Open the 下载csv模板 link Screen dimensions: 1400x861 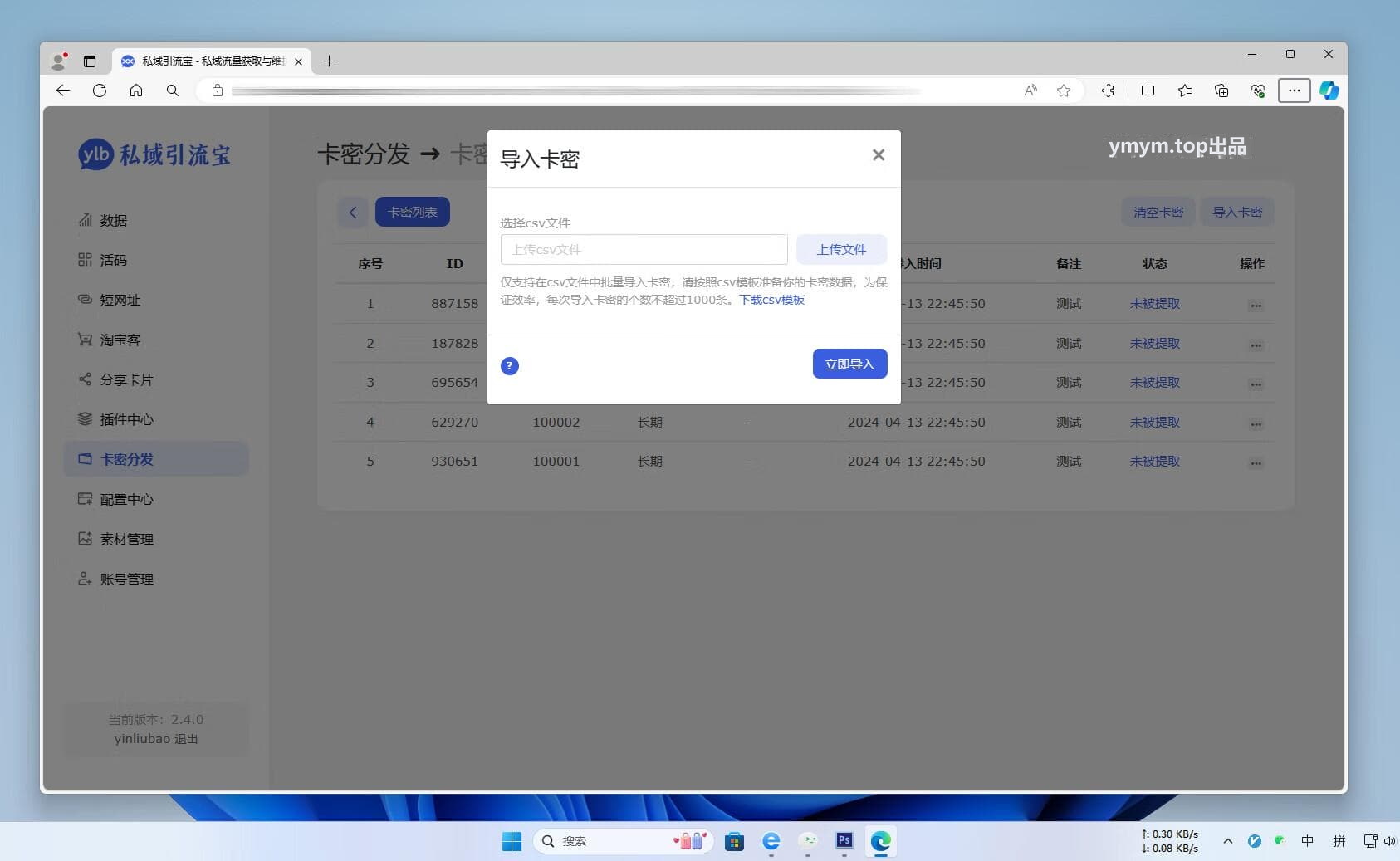(771, 300)
